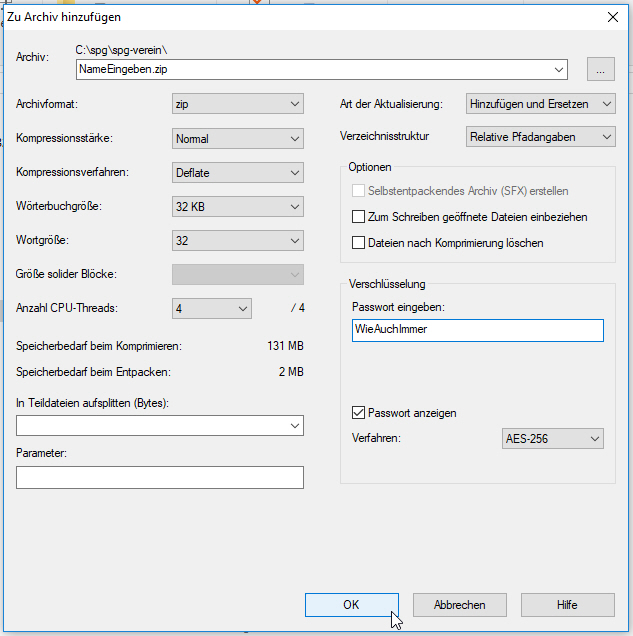Select encryption Verfahren AES-256 dropdown
The image size is (633, 636).
[x=551, y=439]
